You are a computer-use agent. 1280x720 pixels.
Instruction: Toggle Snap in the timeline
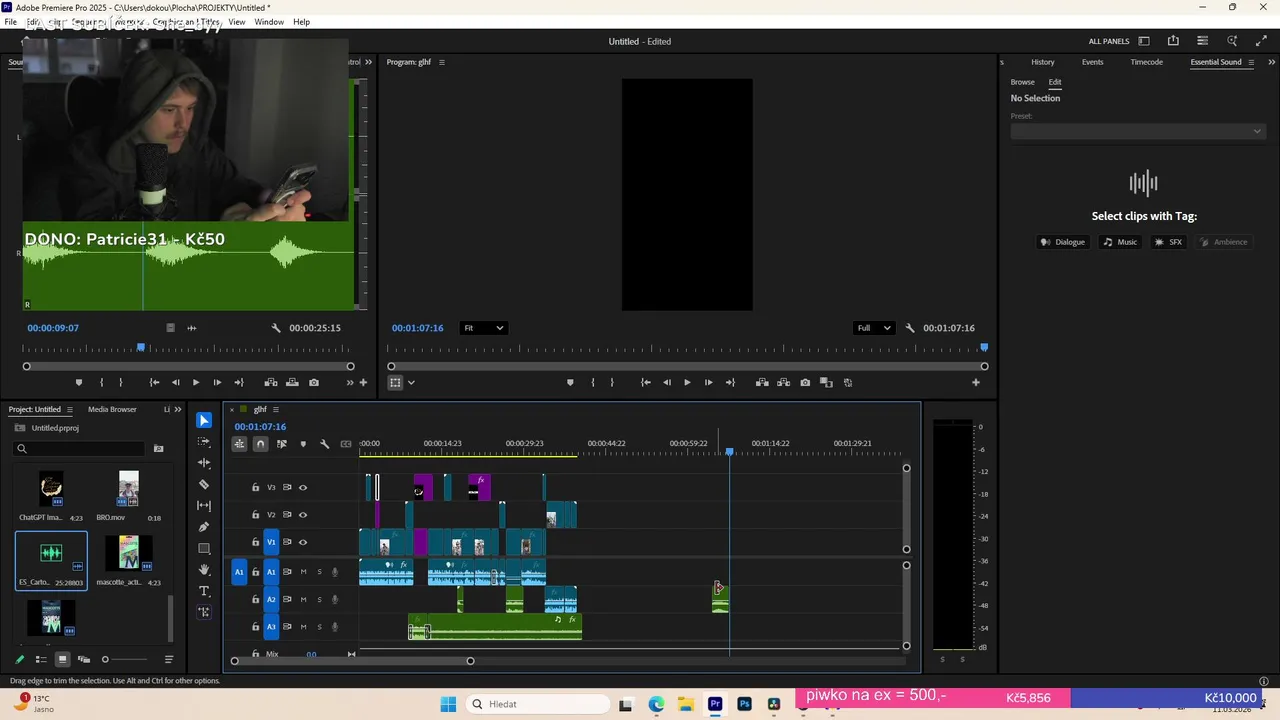pyautogui.click(x=261, y=444)
